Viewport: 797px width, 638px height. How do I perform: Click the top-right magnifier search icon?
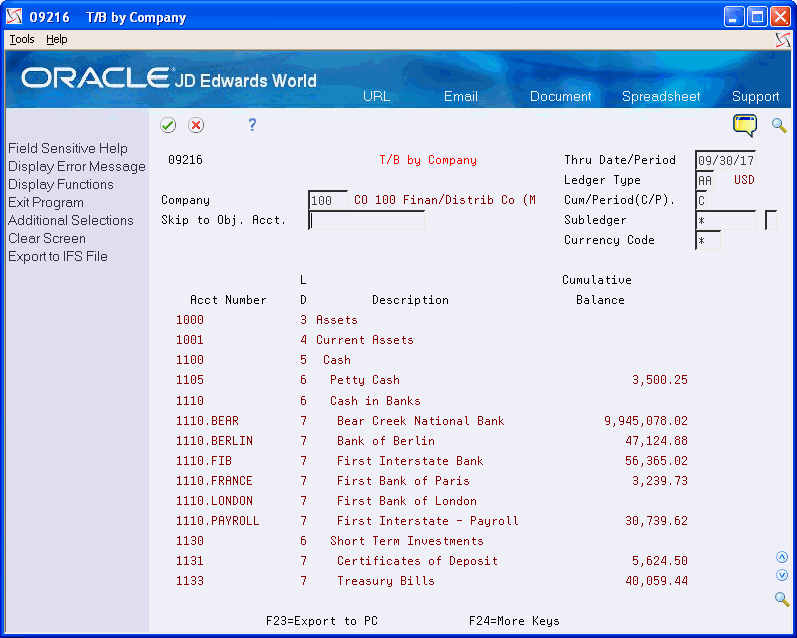779,125
